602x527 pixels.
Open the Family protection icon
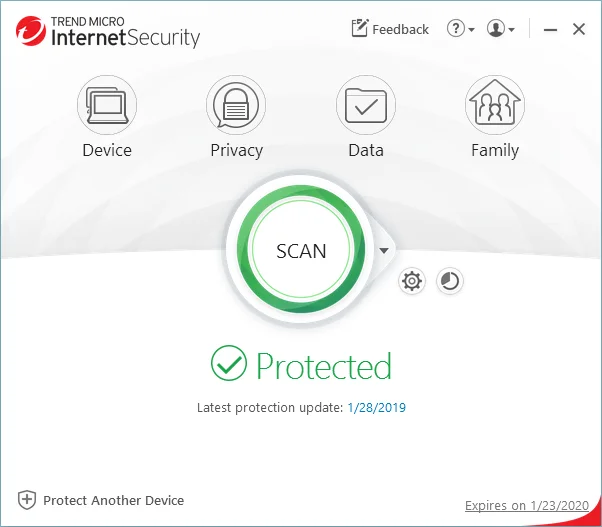point(495,104)
